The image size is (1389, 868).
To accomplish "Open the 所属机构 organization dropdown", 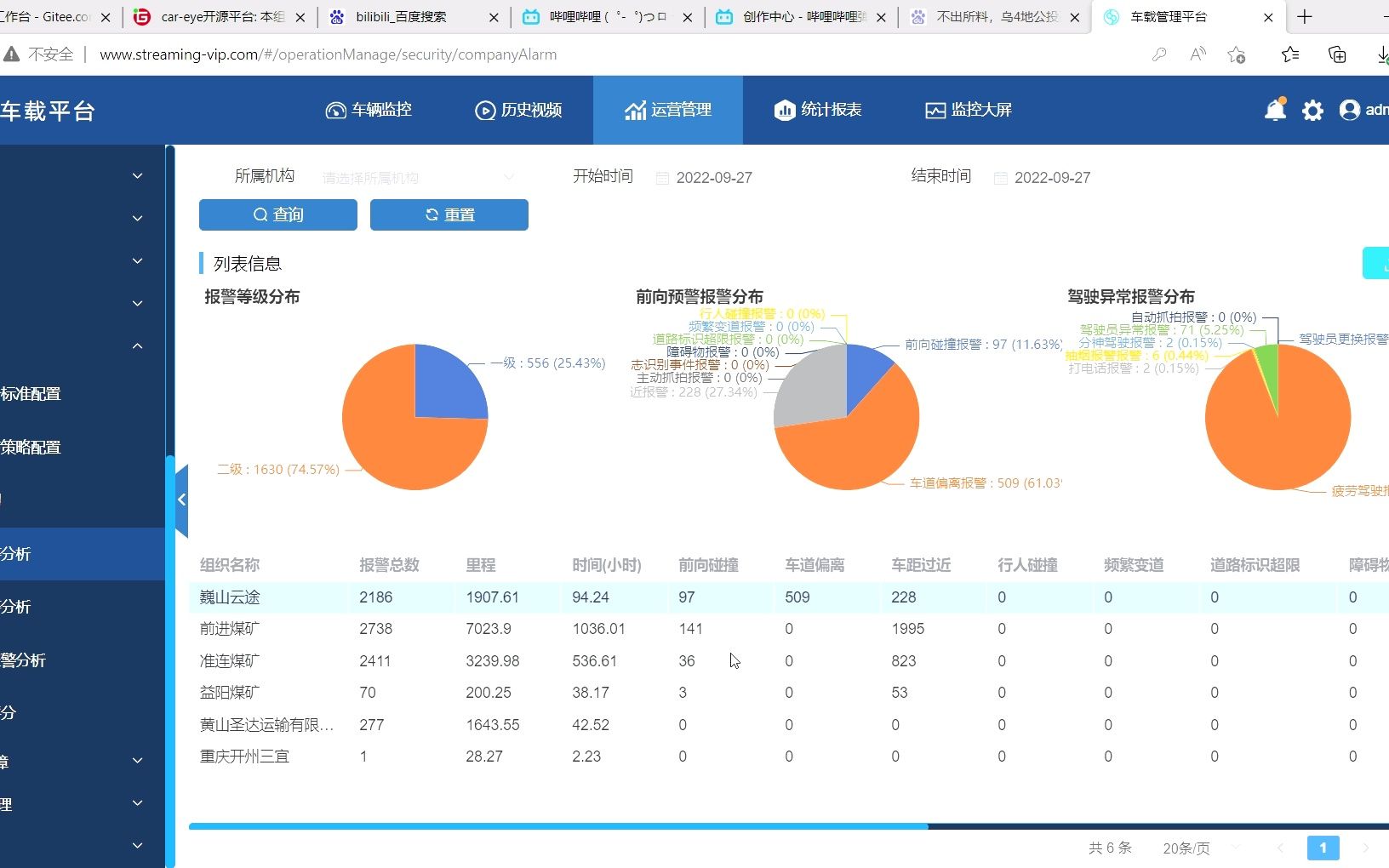I will tap(417, 177).
